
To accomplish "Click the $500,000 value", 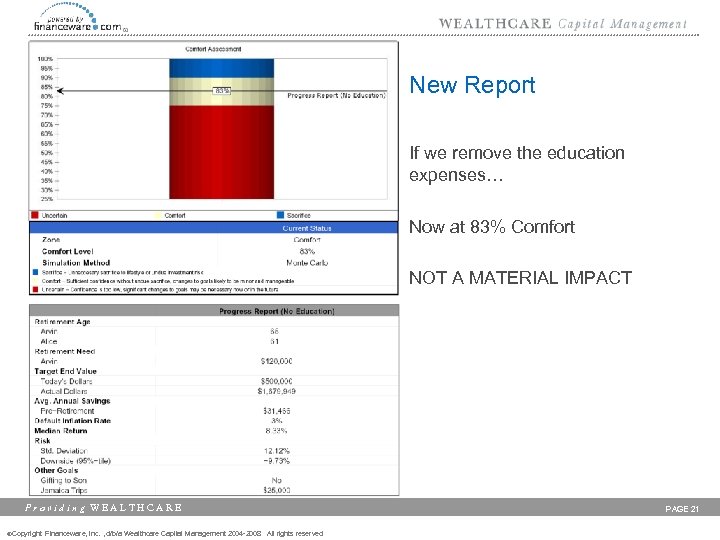I will point(276,381).
